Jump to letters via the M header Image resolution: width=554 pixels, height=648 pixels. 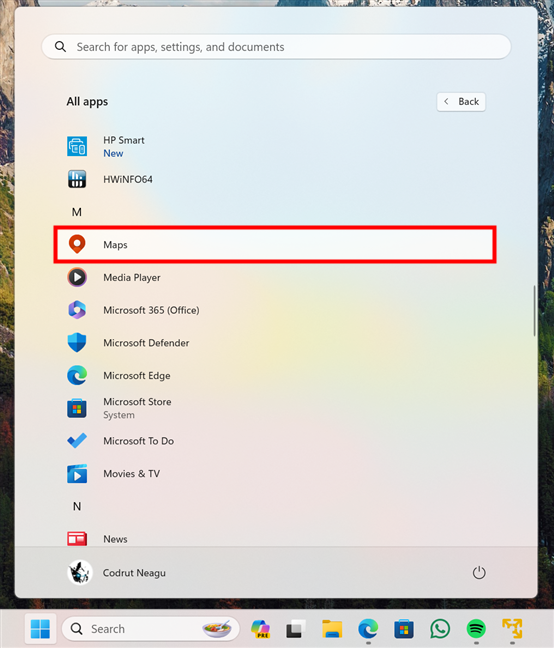(x=77, y=212)
